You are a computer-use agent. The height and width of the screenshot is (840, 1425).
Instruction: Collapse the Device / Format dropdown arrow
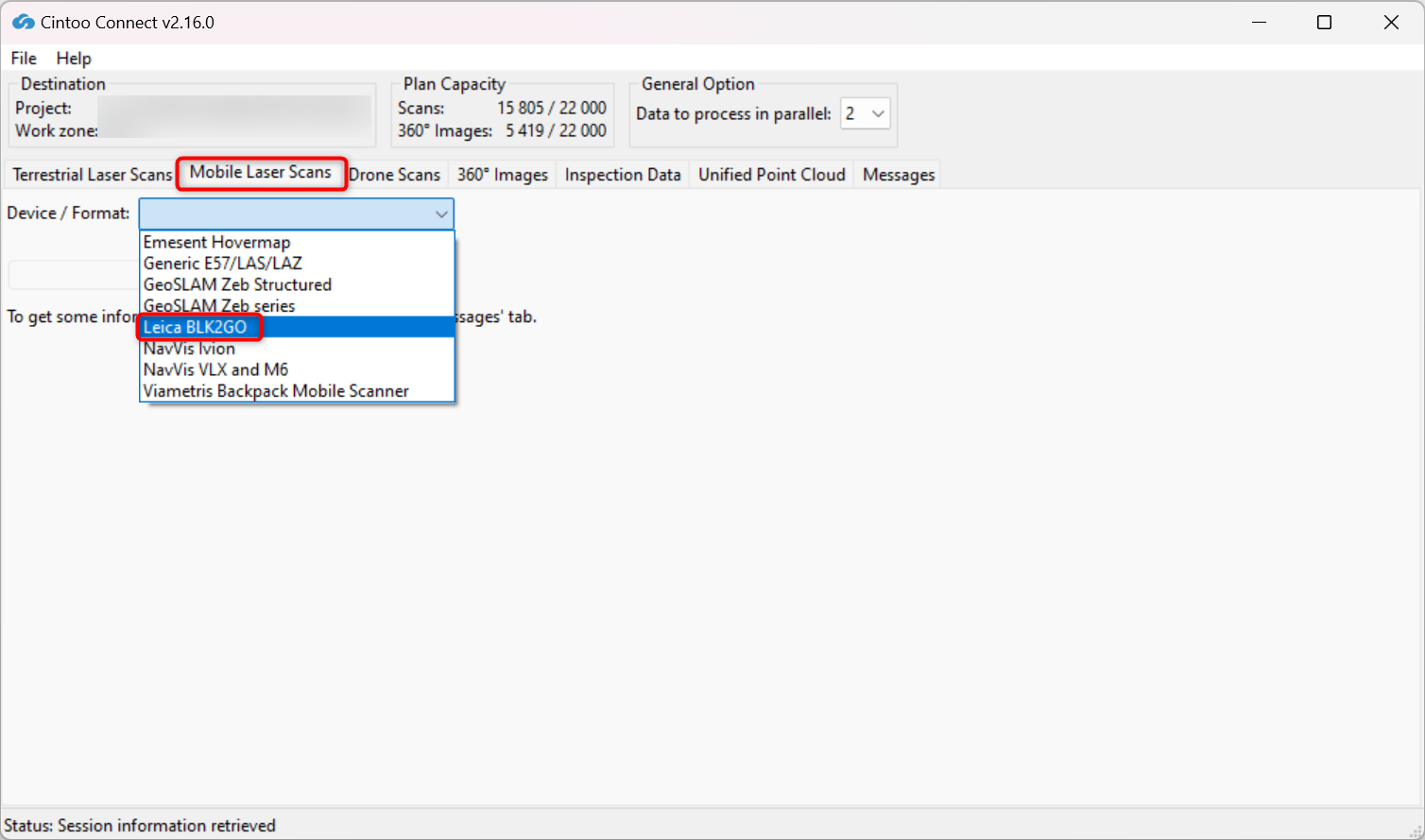coord(440,214)
